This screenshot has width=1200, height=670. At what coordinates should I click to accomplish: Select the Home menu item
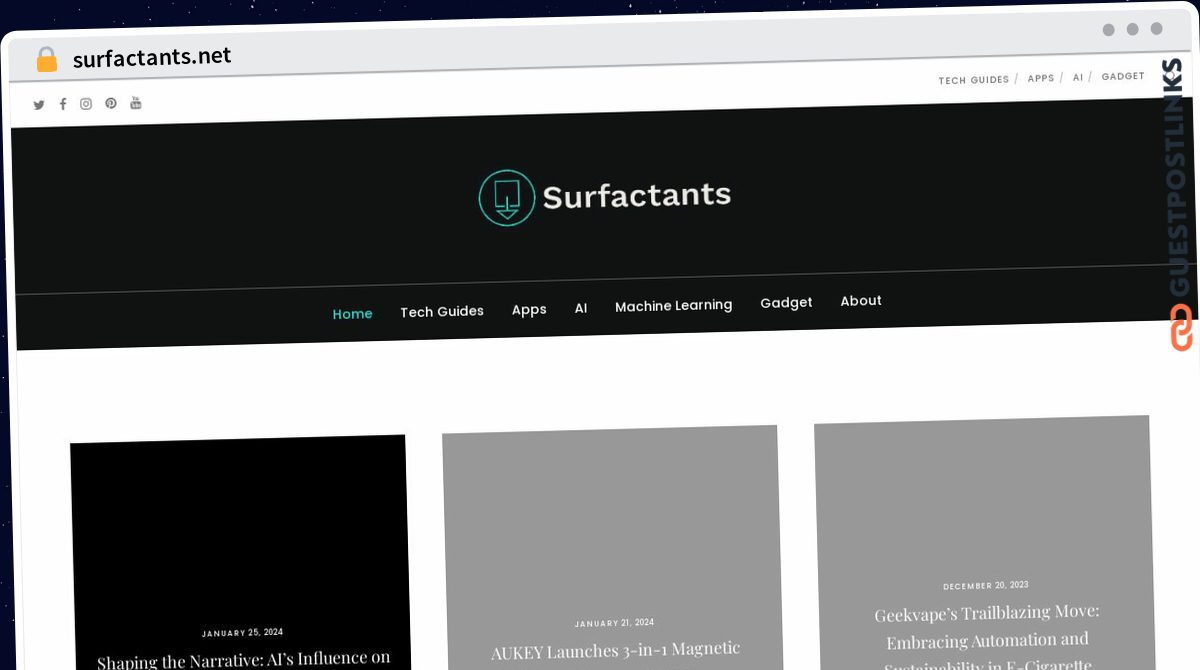[x=352, y=314]
